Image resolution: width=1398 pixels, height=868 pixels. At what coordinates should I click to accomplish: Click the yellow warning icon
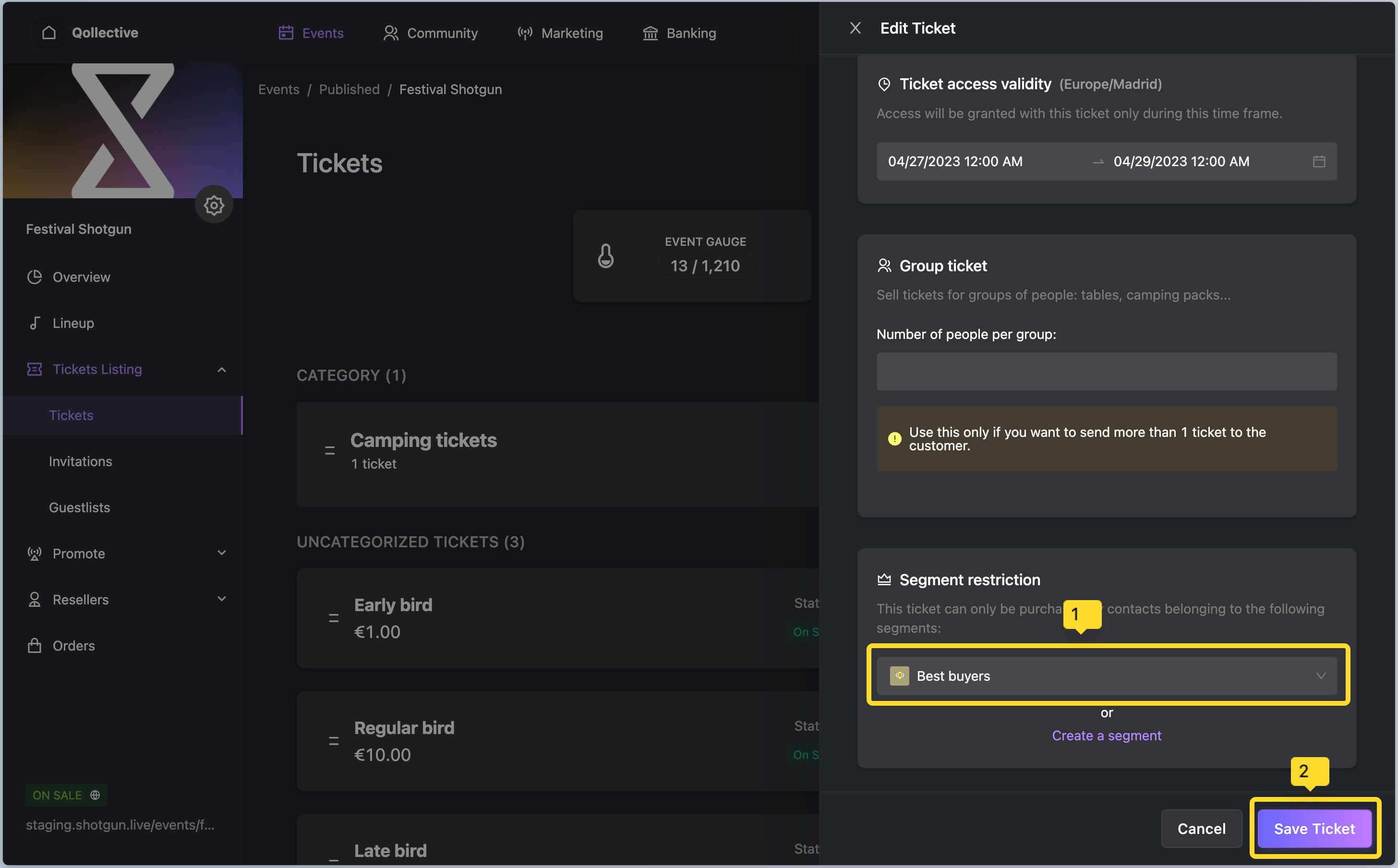pos(894,439)
